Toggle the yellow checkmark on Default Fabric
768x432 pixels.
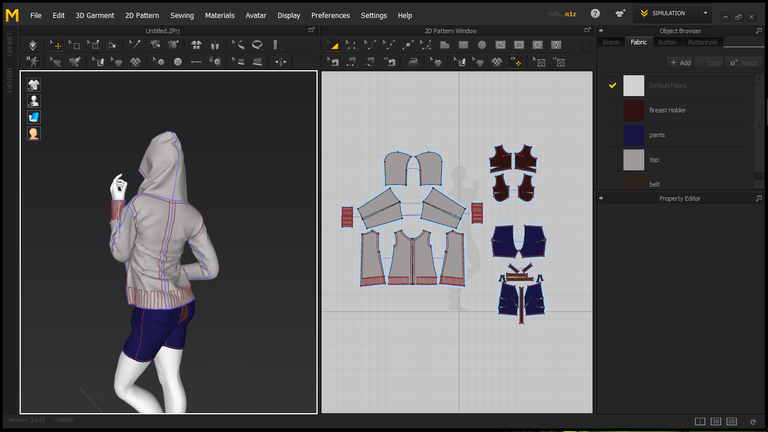click(612, 85)
